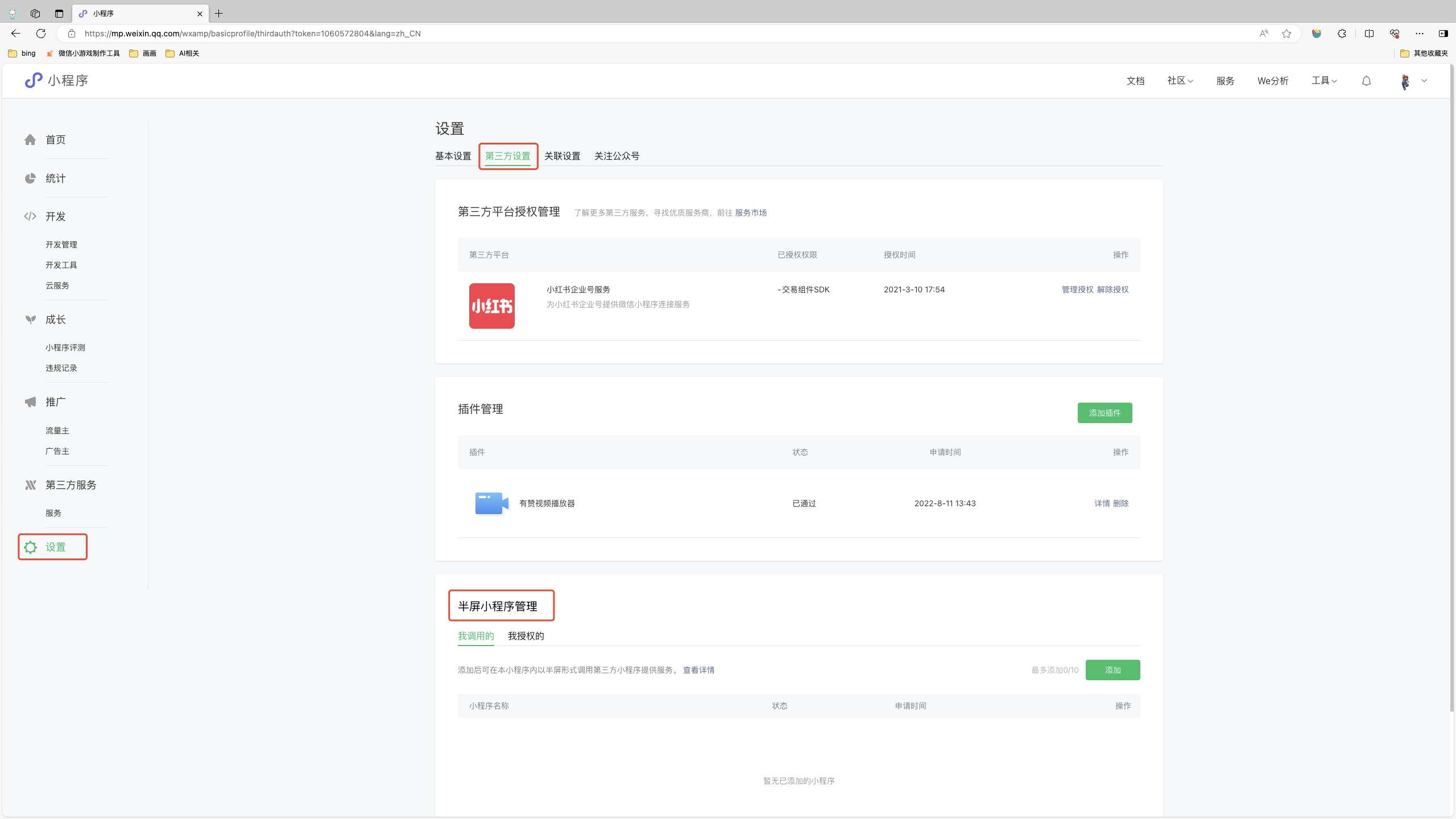Switch to the 我授权的 tab
The height and width of the screenshot is (819, 1456).
coord(526,636)
